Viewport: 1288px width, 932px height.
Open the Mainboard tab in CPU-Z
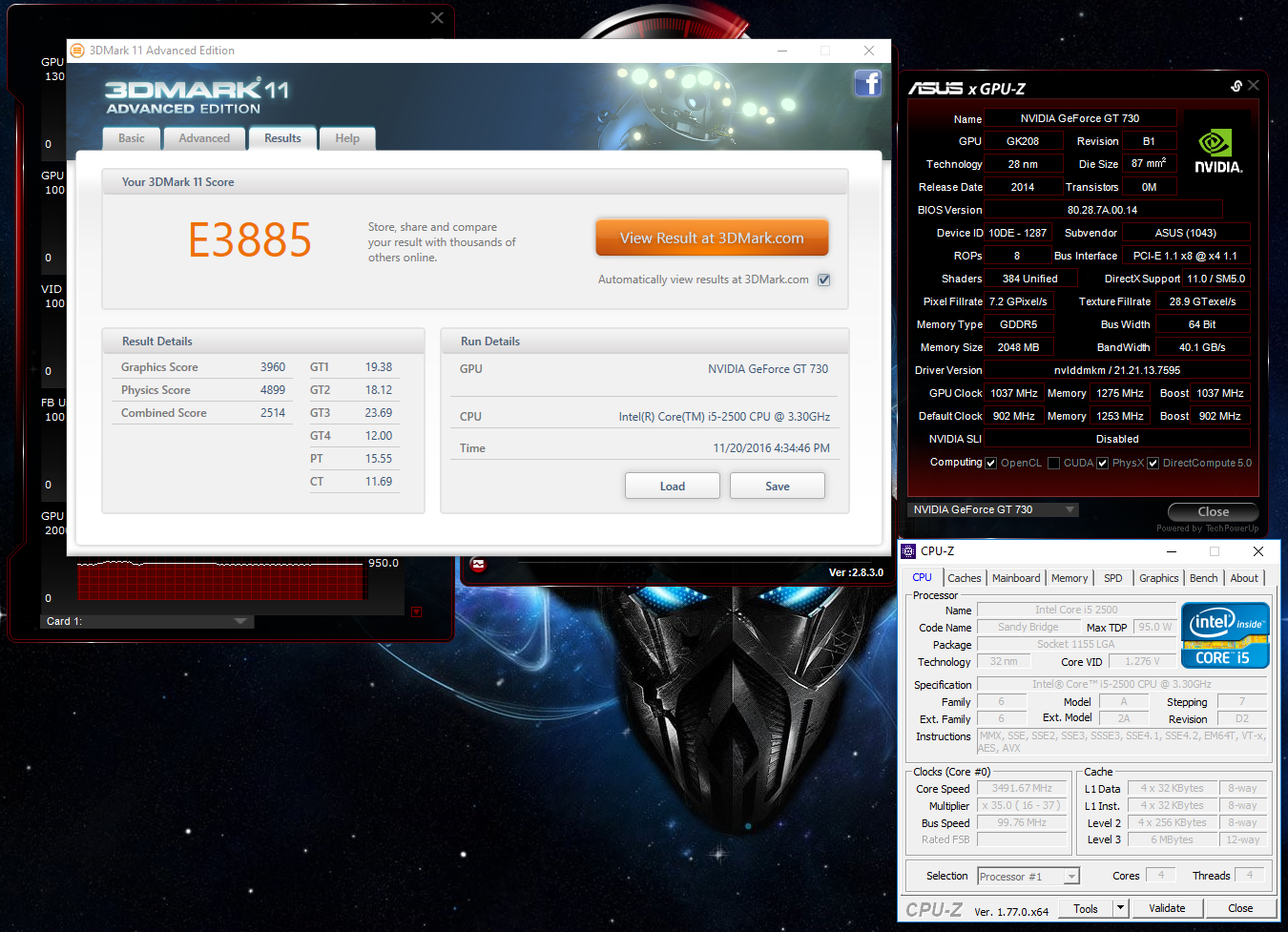click(1016, 578)
